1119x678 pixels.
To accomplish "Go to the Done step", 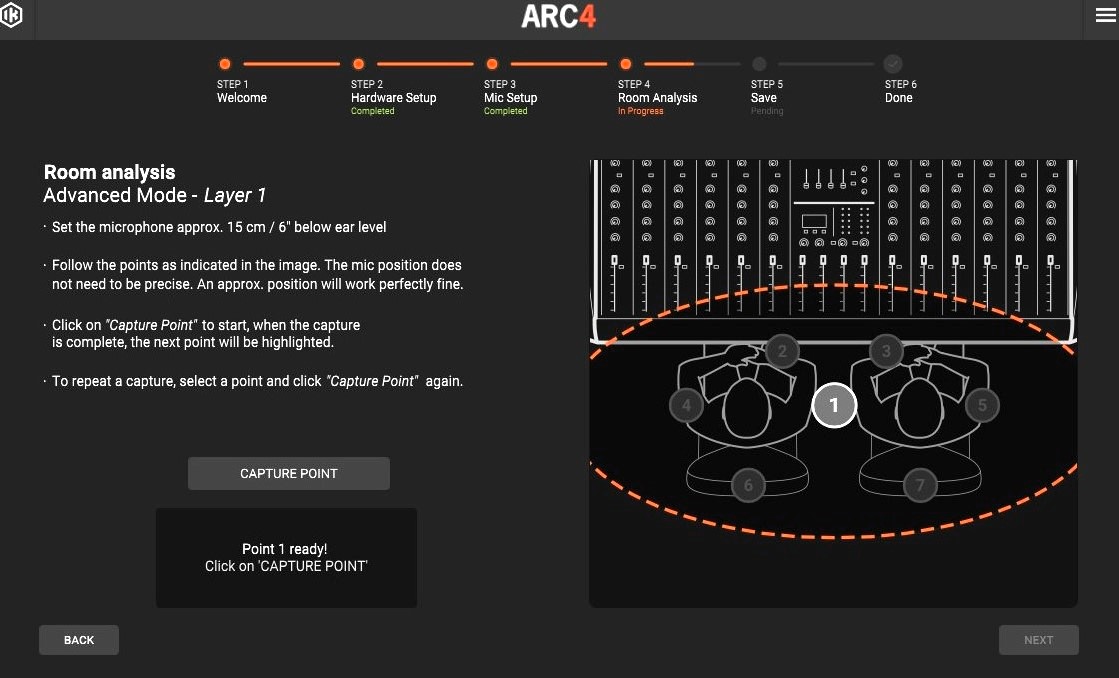I will (x=898, y=98).
